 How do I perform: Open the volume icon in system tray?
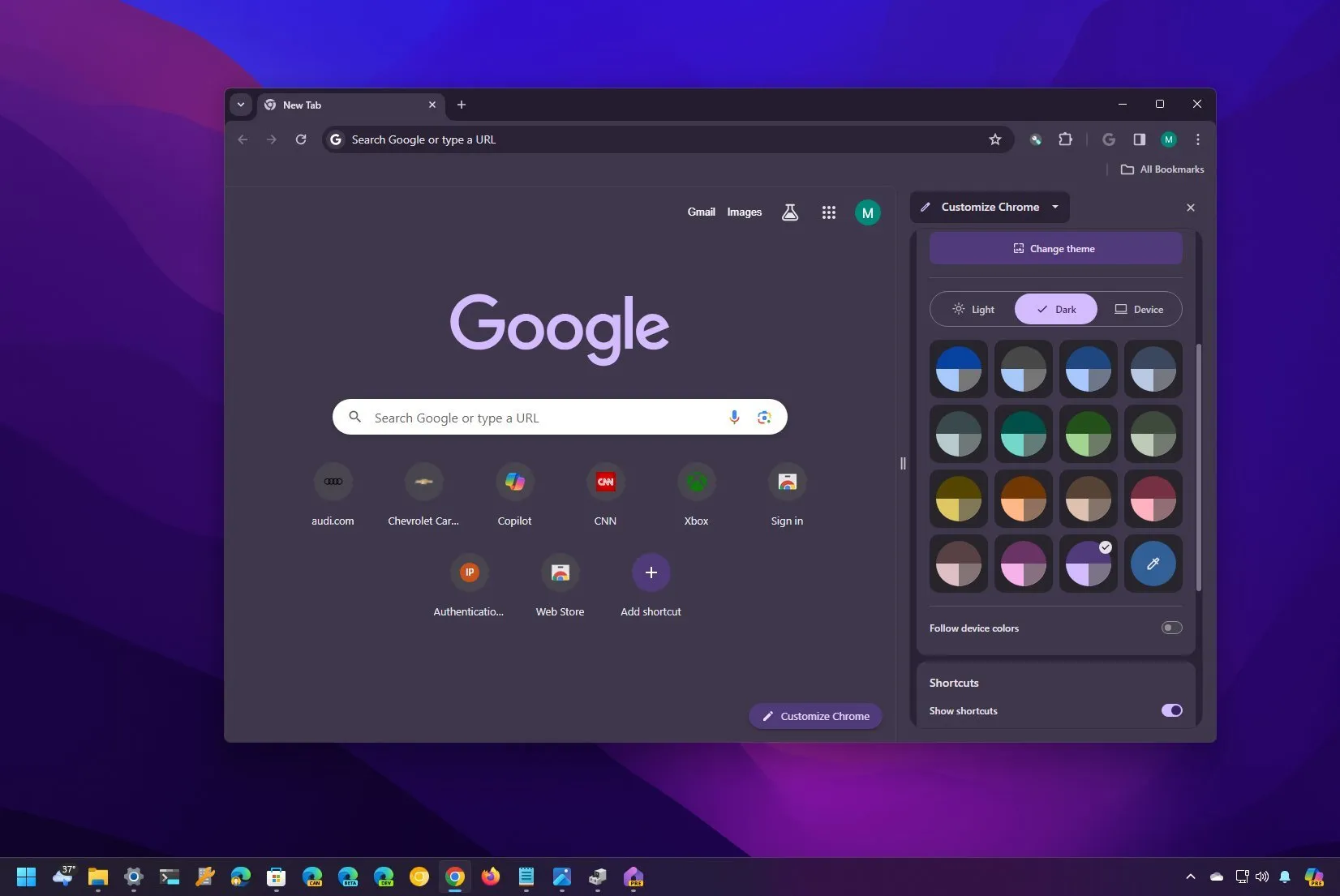[x=1262, y=877]
